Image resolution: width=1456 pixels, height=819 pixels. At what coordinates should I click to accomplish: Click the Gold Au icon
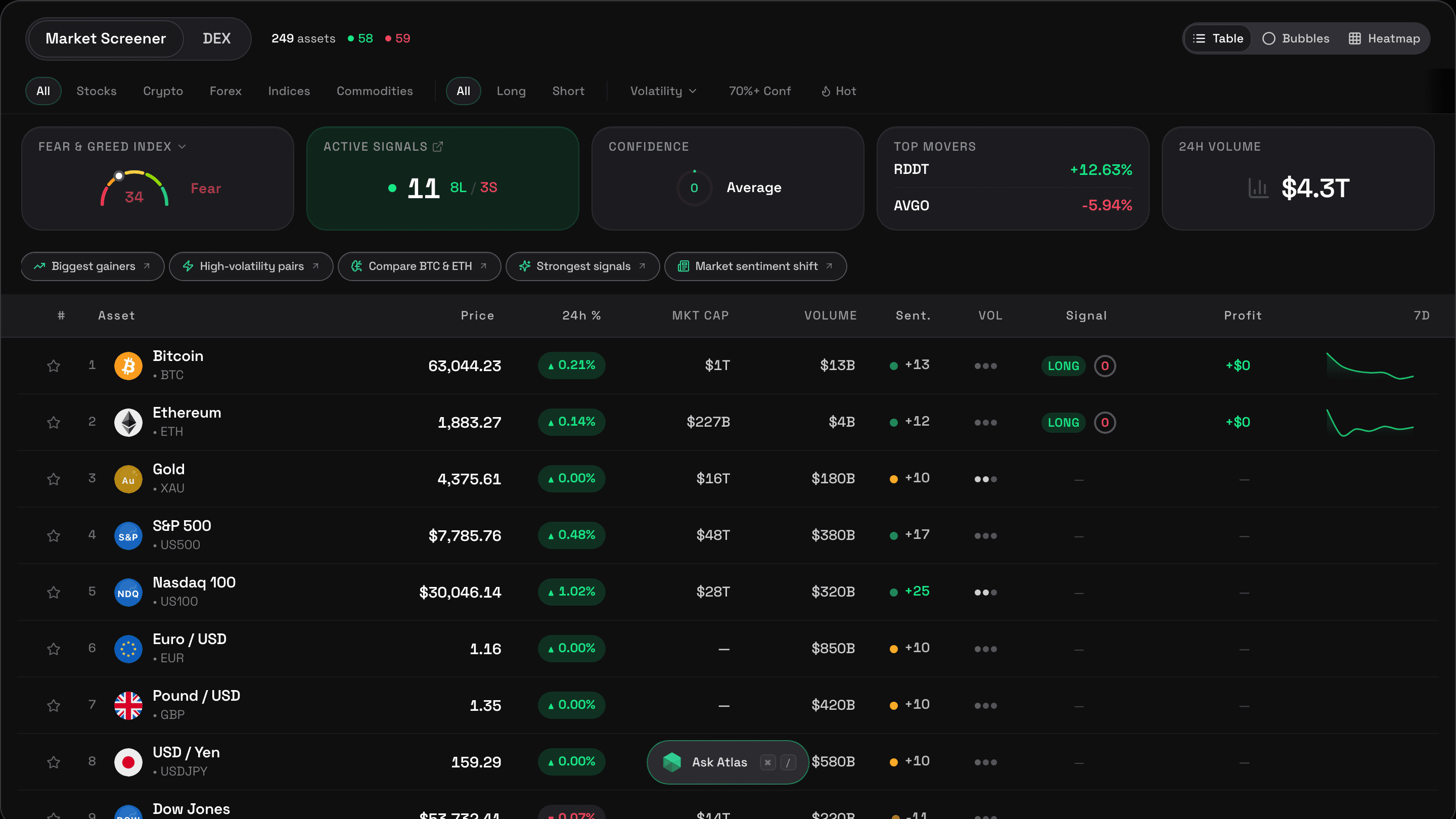point(128,479)
